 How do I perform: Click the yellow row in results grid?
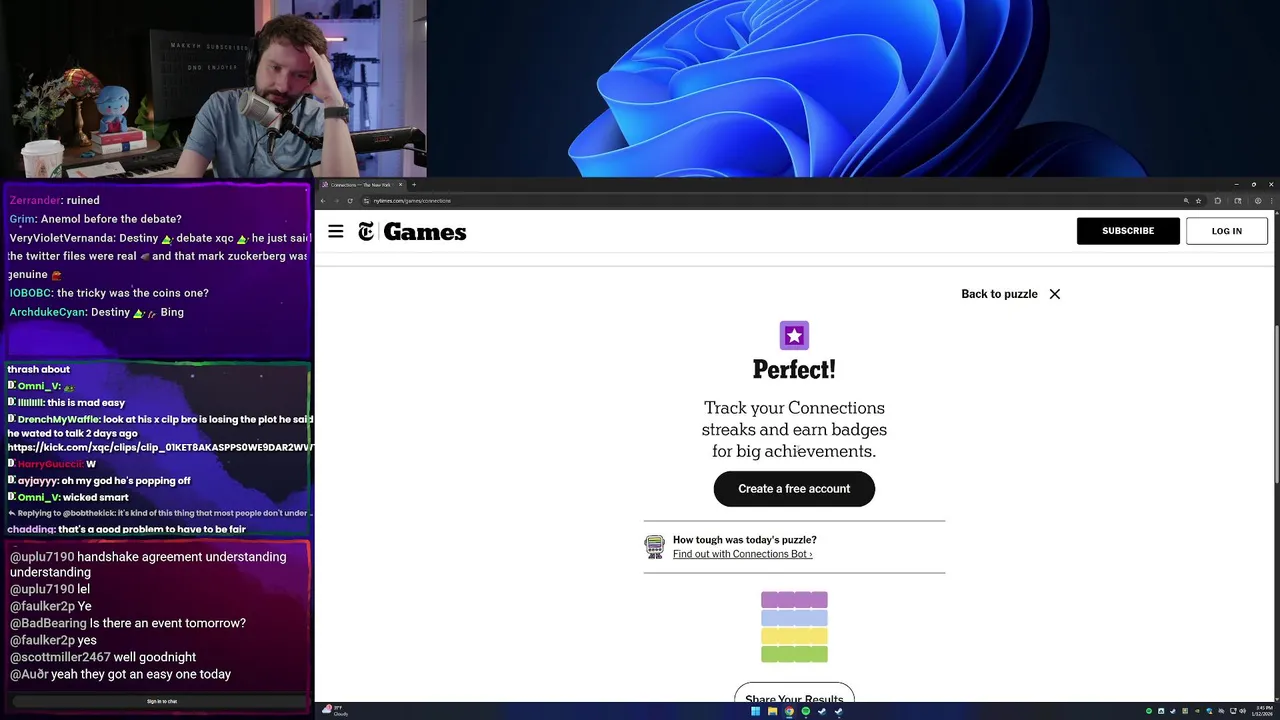(794, 636)
